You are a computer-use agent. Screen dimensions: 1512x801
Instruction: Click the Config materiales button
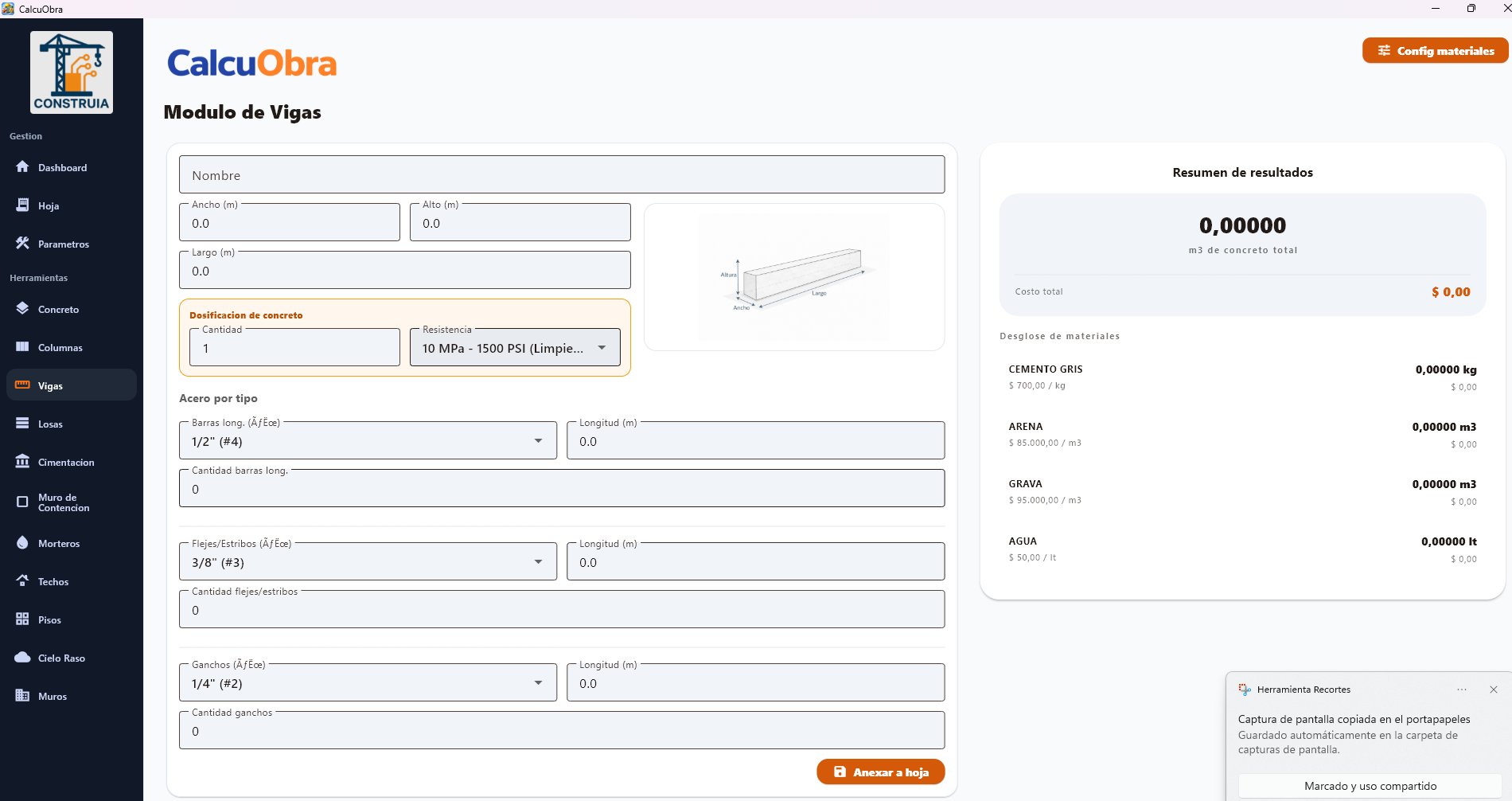(1435, 51)
